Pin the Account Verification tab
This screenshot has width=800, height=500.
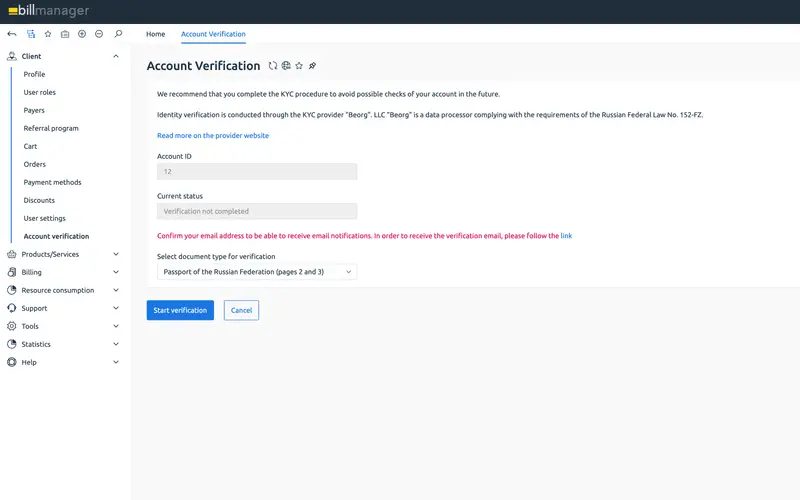[312, 66]
